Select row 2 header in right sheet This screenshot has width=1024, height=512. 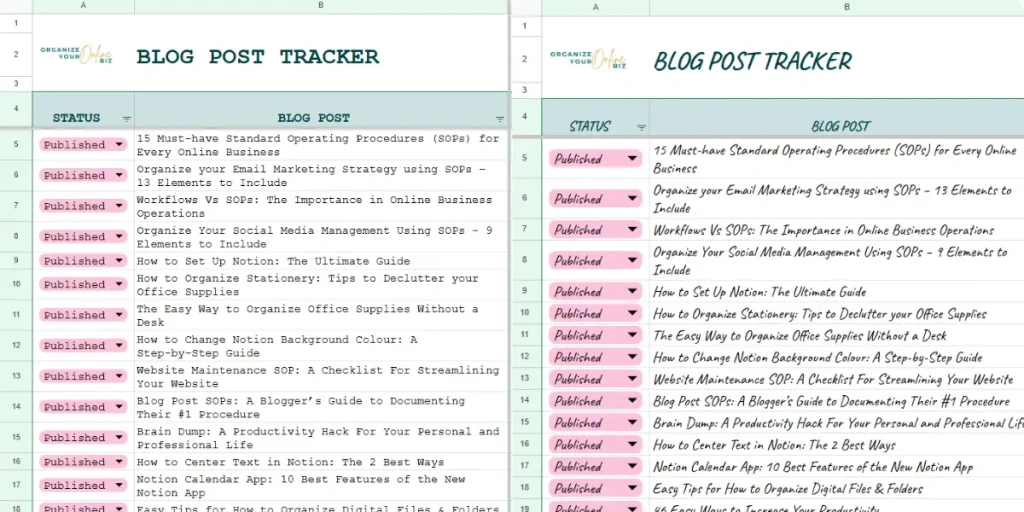point(524,59)
